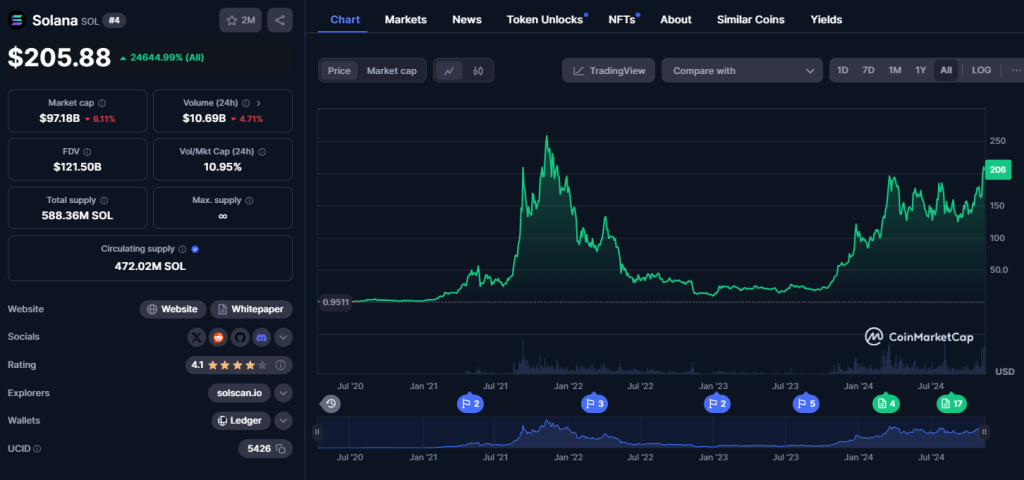
Task: Click the rating info icon
Action: coord(281,365)
